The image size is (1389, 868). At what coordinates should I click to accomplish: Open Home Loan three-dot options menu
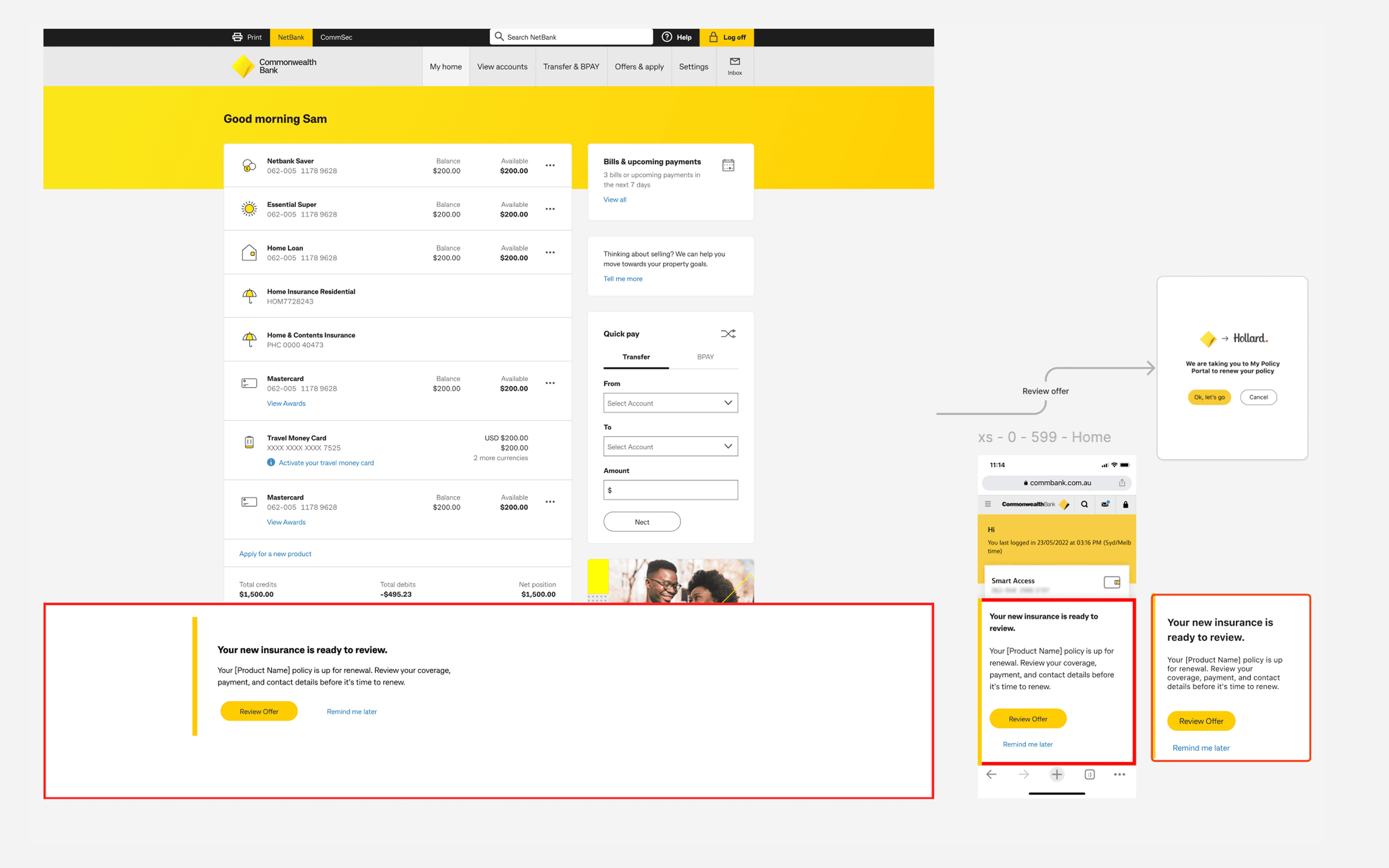point(550,253)
